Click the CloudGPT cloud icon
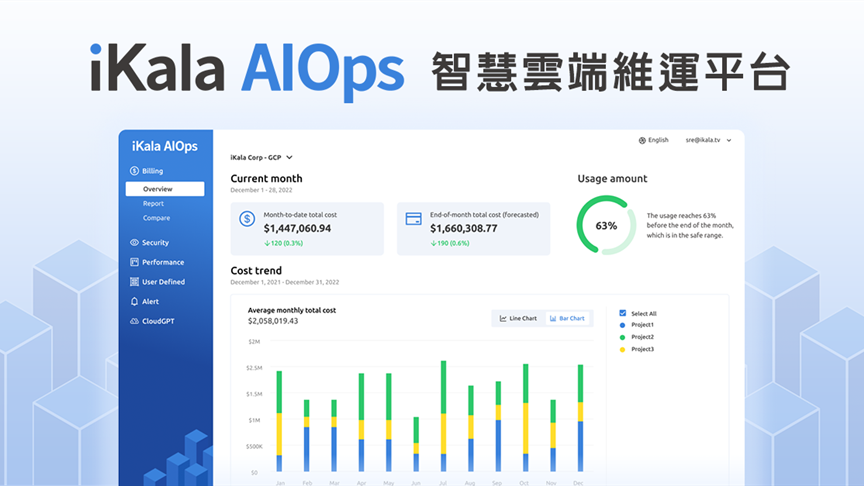This screenshot has width=864, height=486. (134, 321)
